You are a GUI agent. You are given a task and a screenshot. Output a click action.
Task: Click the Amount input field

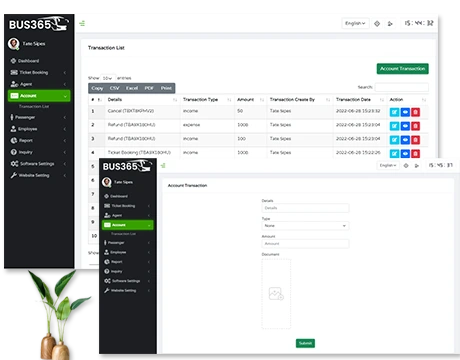click(x=305, y=244)
